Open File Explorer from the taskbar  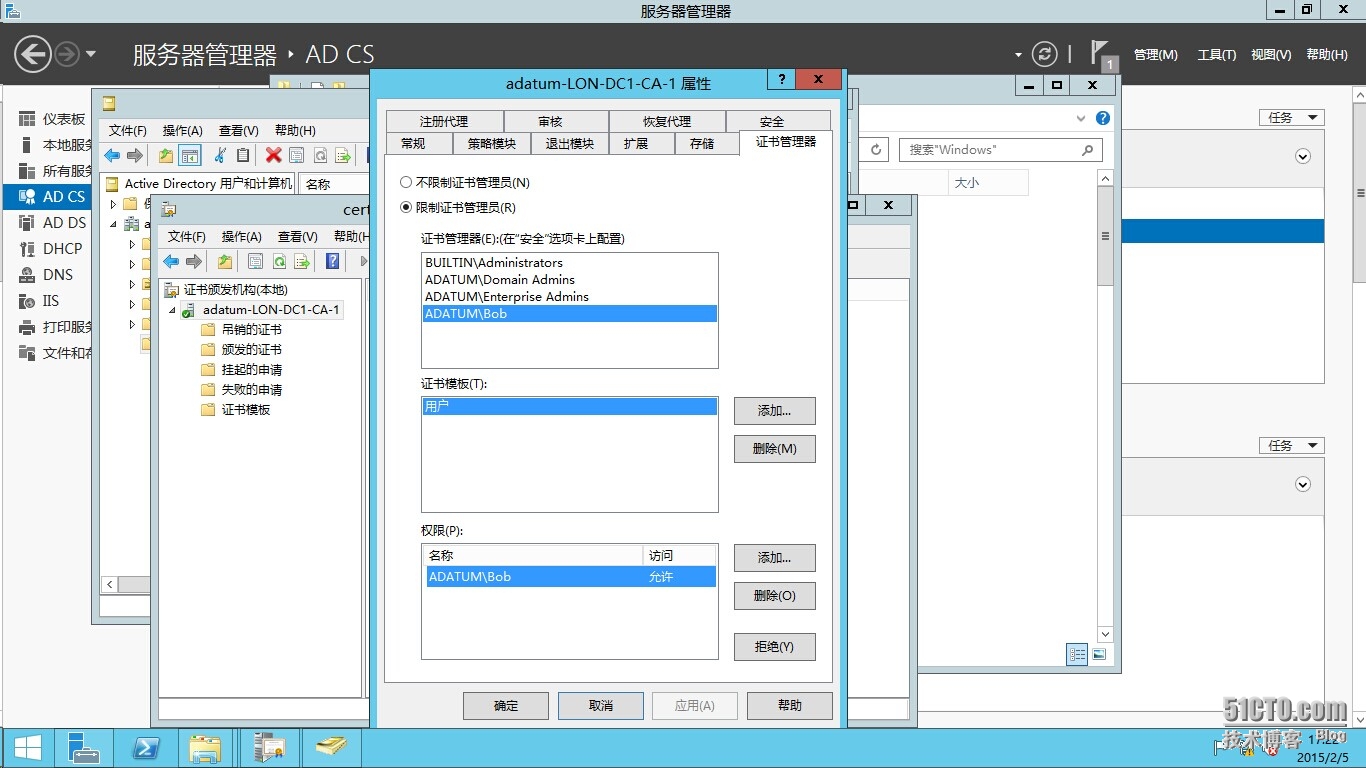[206, 748]
